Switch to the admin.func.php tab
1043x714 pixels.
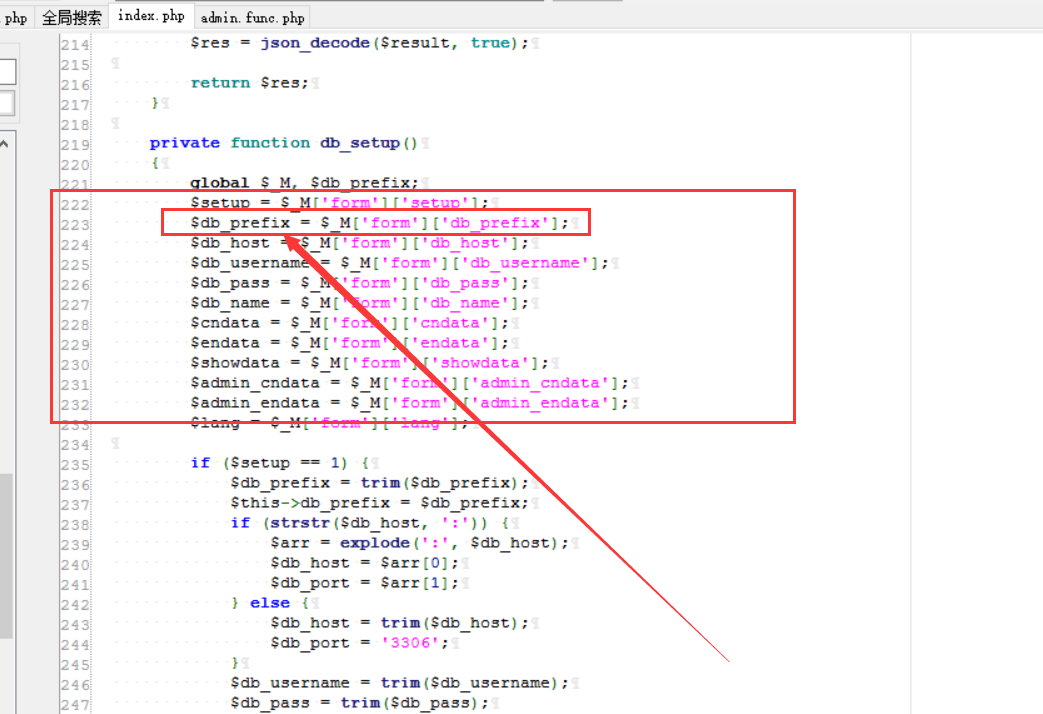(251, 16)
